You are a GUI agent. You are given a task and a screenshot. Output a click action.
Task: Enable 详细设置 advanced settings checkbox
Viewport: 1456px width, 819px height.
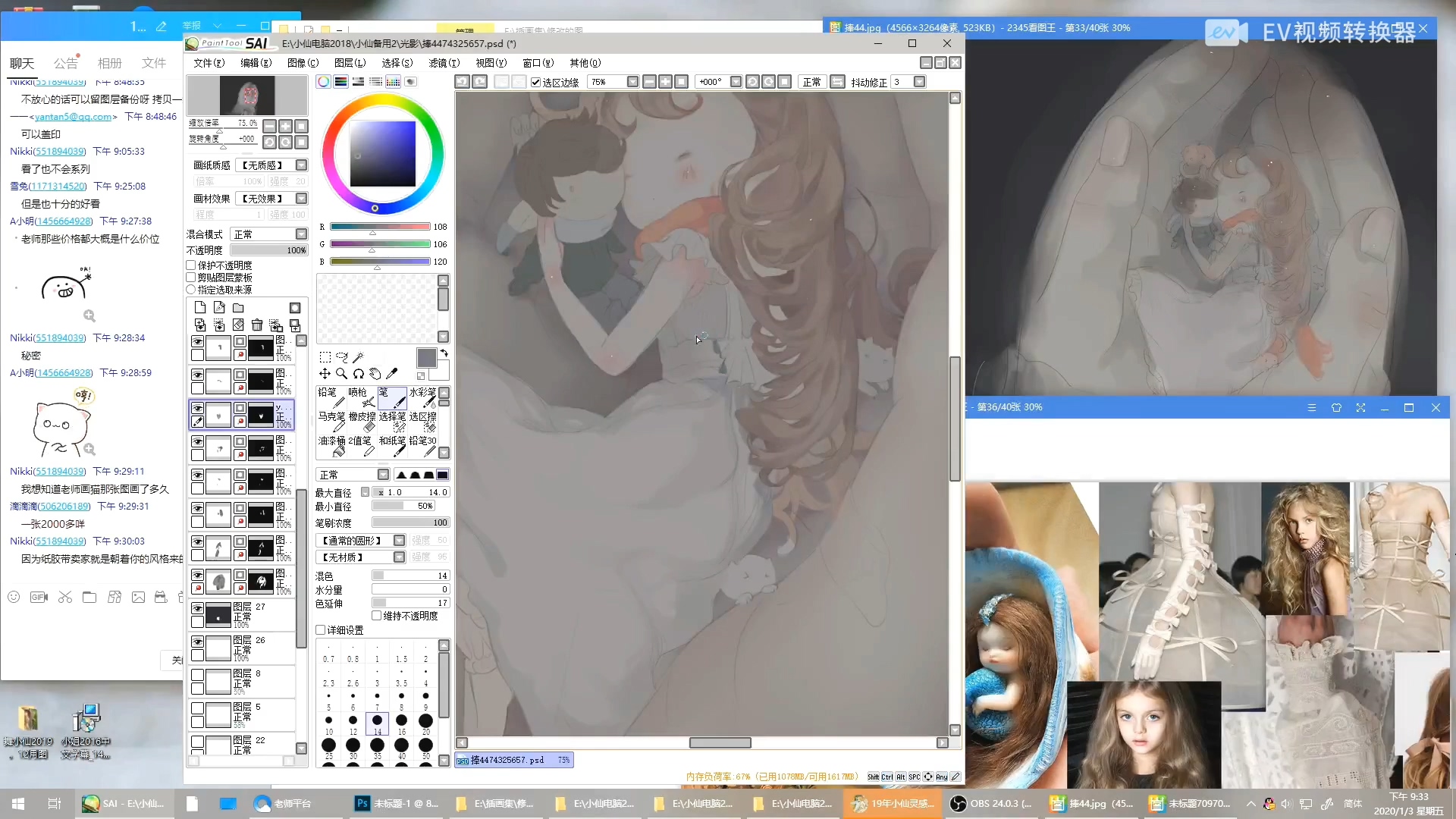(x=321, y=630)
